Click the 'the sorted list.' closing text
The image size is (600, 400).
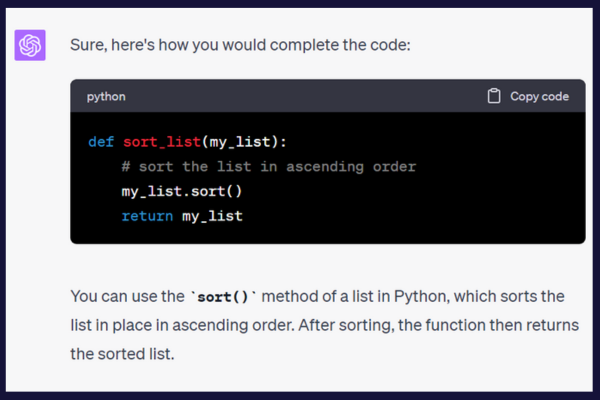(x=122, y=354)
